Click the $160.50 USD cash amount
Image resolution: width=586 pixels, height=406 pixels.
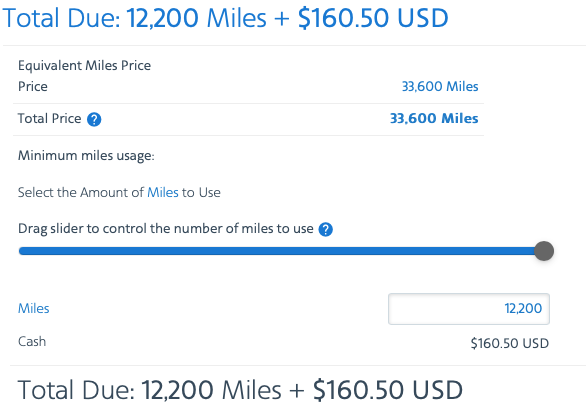pos(510,343)
